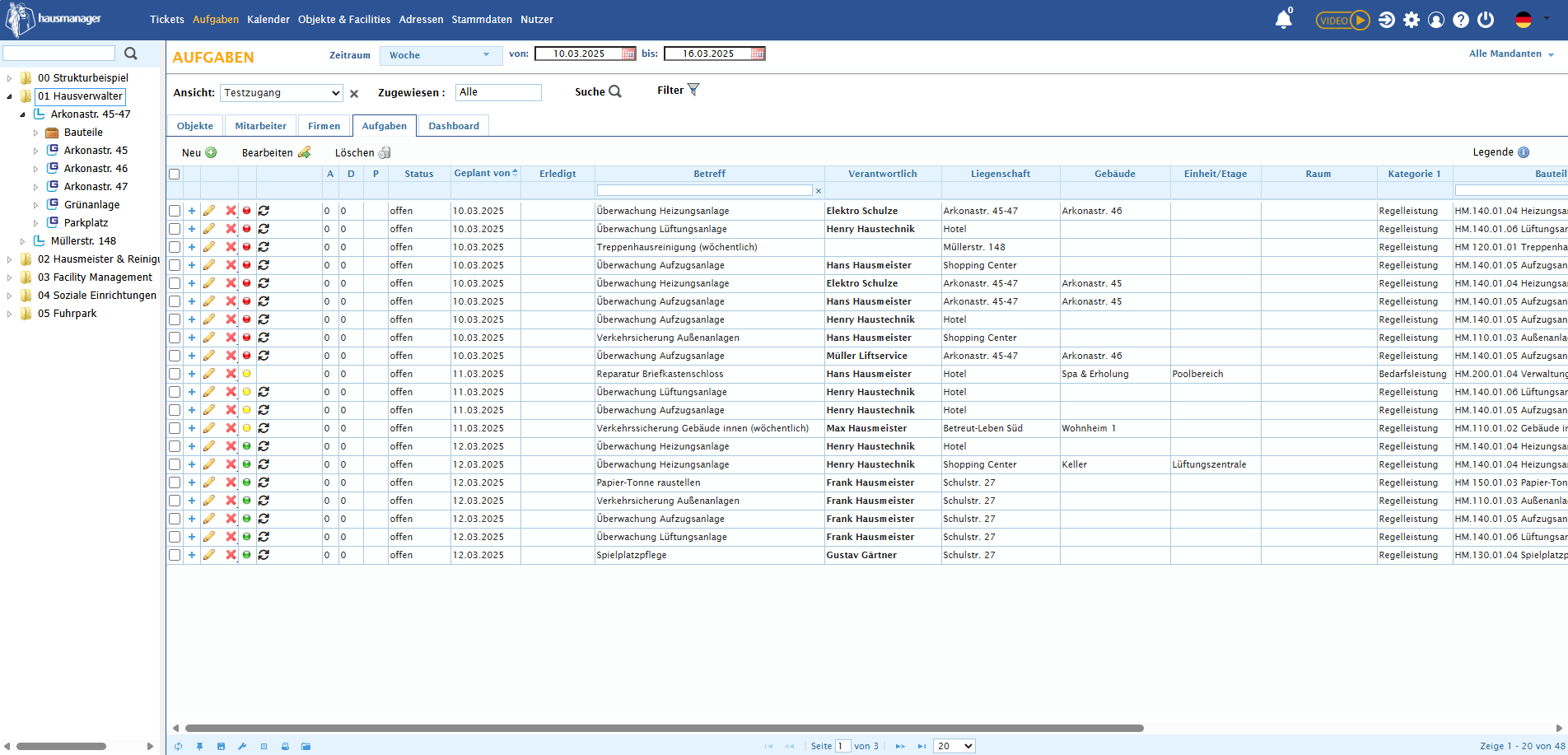Screen dimensions: 1568x755
Task: Click the Zugewiesen input field
Action: pos(498,92)
